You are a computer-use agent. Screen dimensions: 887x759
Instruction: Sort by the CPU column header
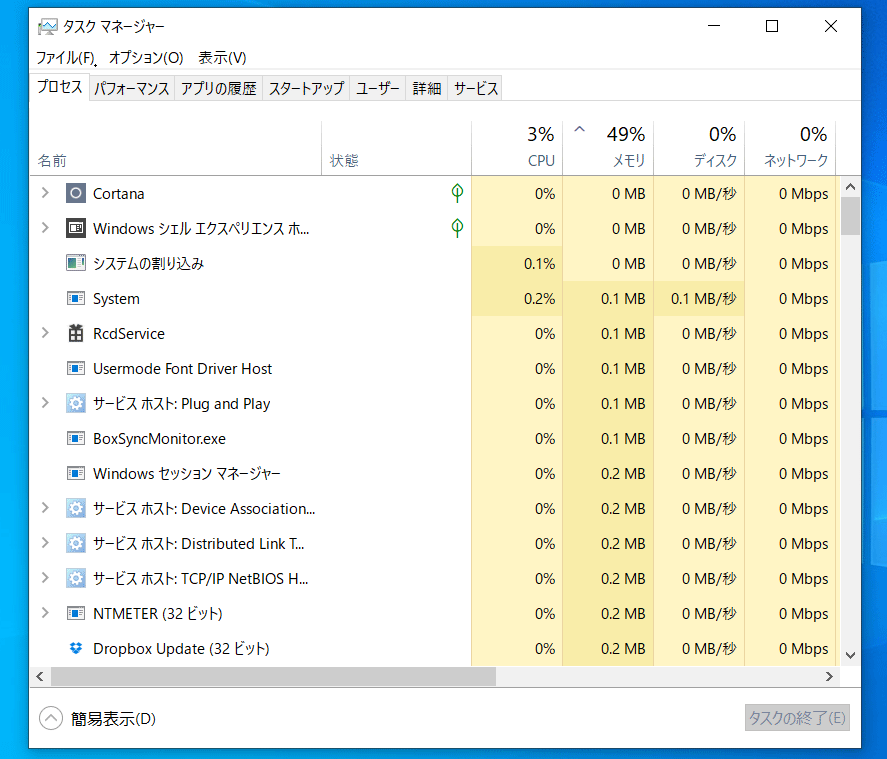[517, 148]
